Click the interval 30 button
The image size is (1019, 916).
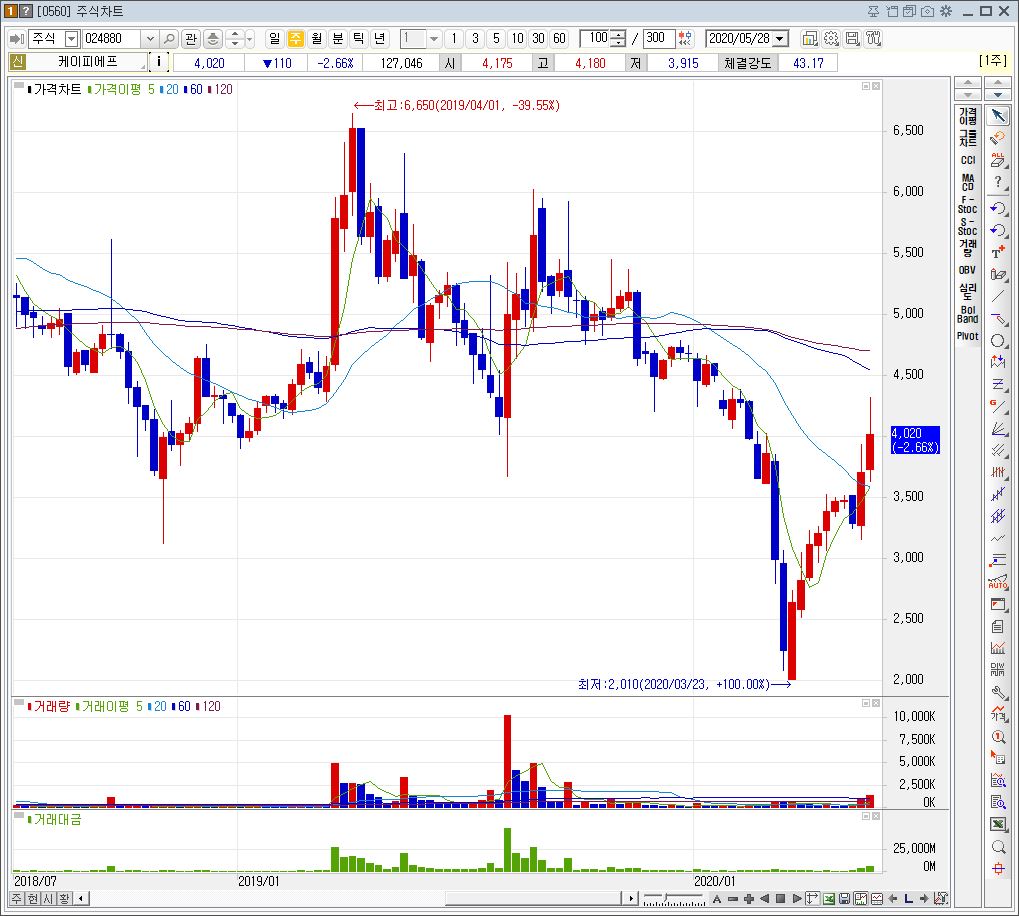pos(539,39)
